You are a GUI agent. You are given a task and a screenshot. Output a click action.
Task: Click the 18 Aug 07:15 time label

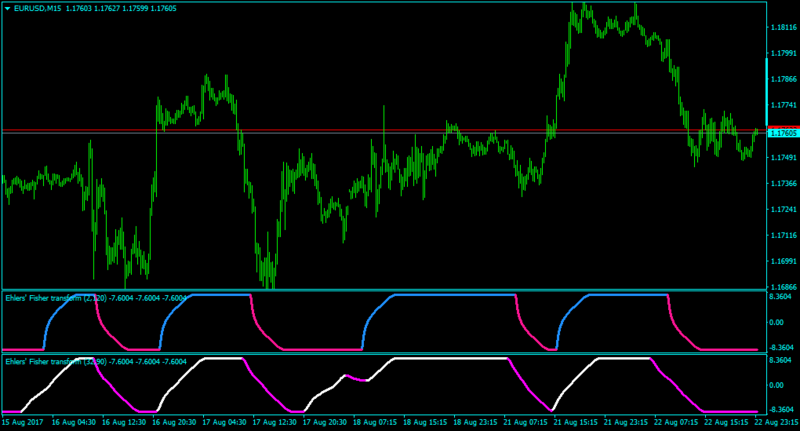(x=375, y=422)
